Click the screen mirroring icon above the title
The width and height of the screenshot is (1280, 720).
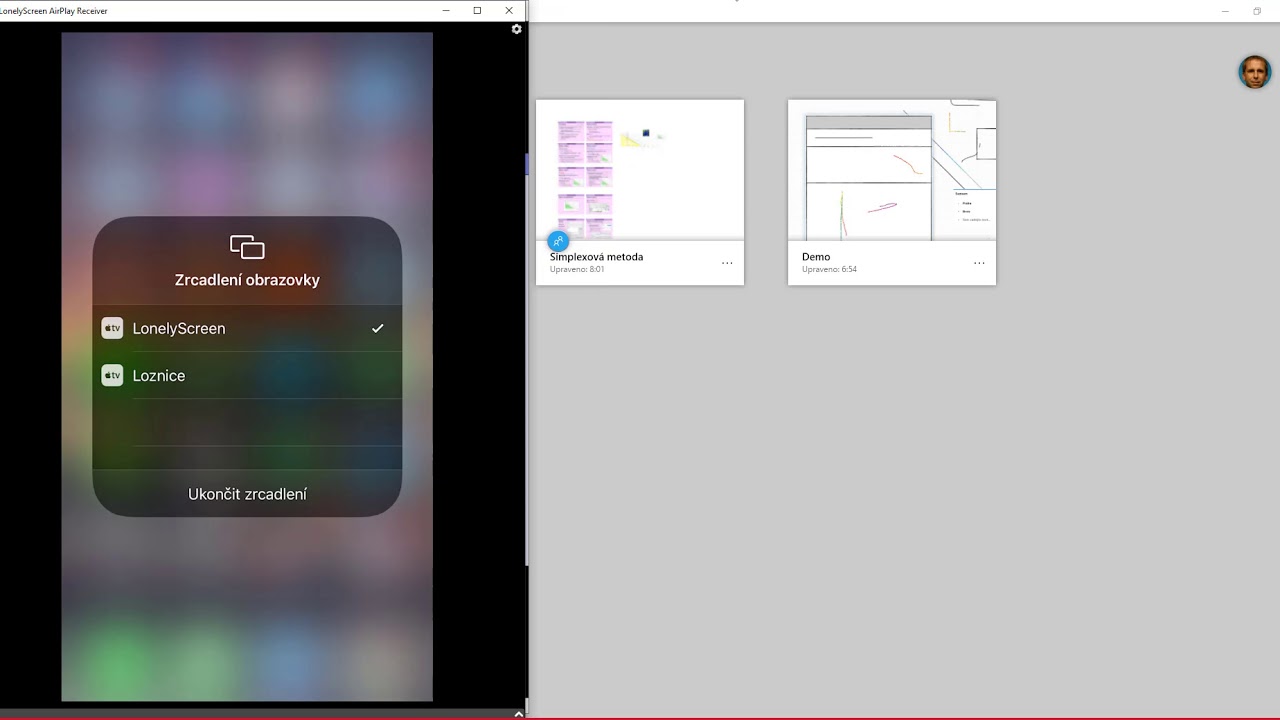coord(247,246)
